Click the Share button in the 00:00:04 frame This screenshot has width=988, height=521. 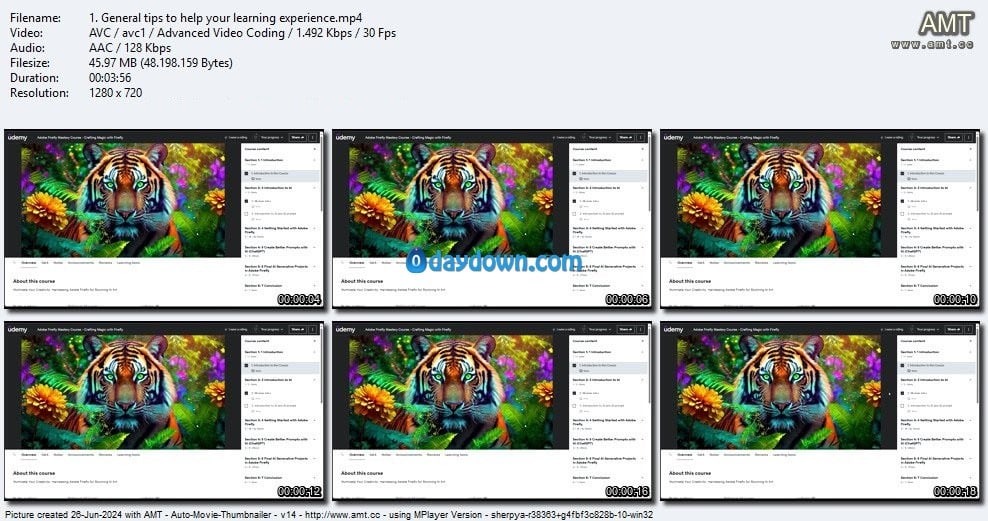pos(298,137)
